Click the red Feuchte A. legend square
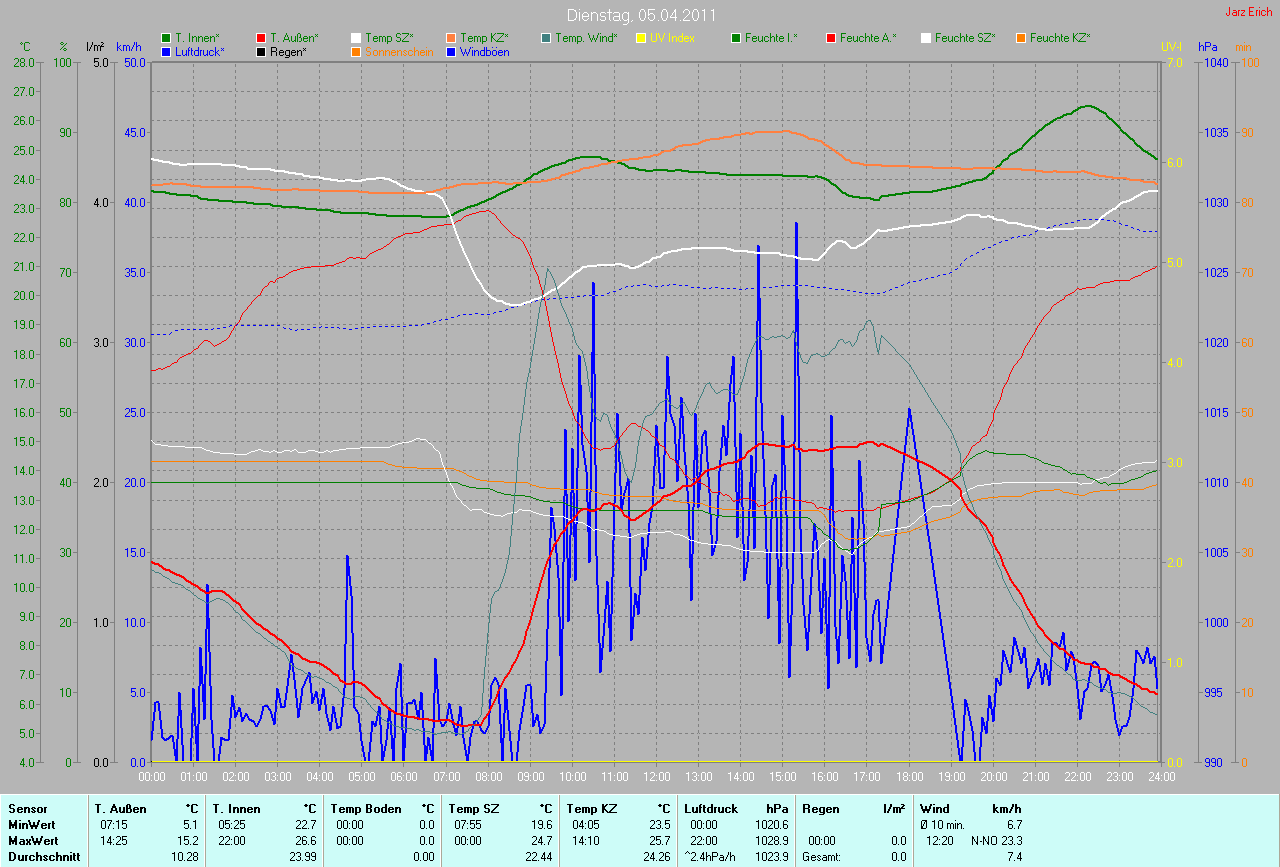The image size is (1280, 867). pyautogui.click(x=832, y=38)
